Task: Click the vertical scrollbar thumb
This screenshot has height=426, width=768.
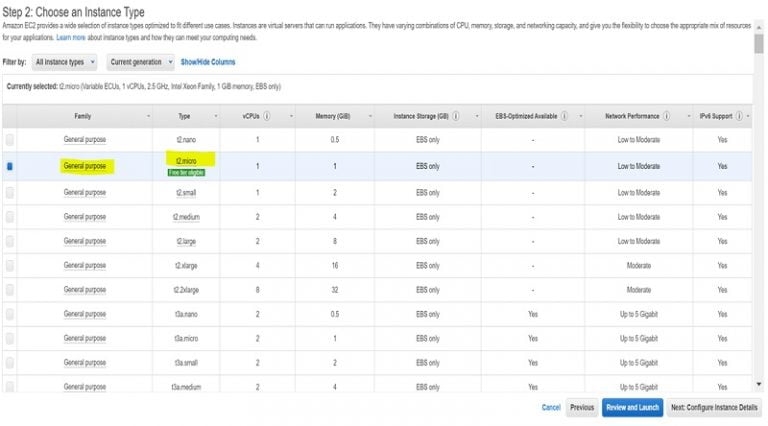Action: [759, 43]
